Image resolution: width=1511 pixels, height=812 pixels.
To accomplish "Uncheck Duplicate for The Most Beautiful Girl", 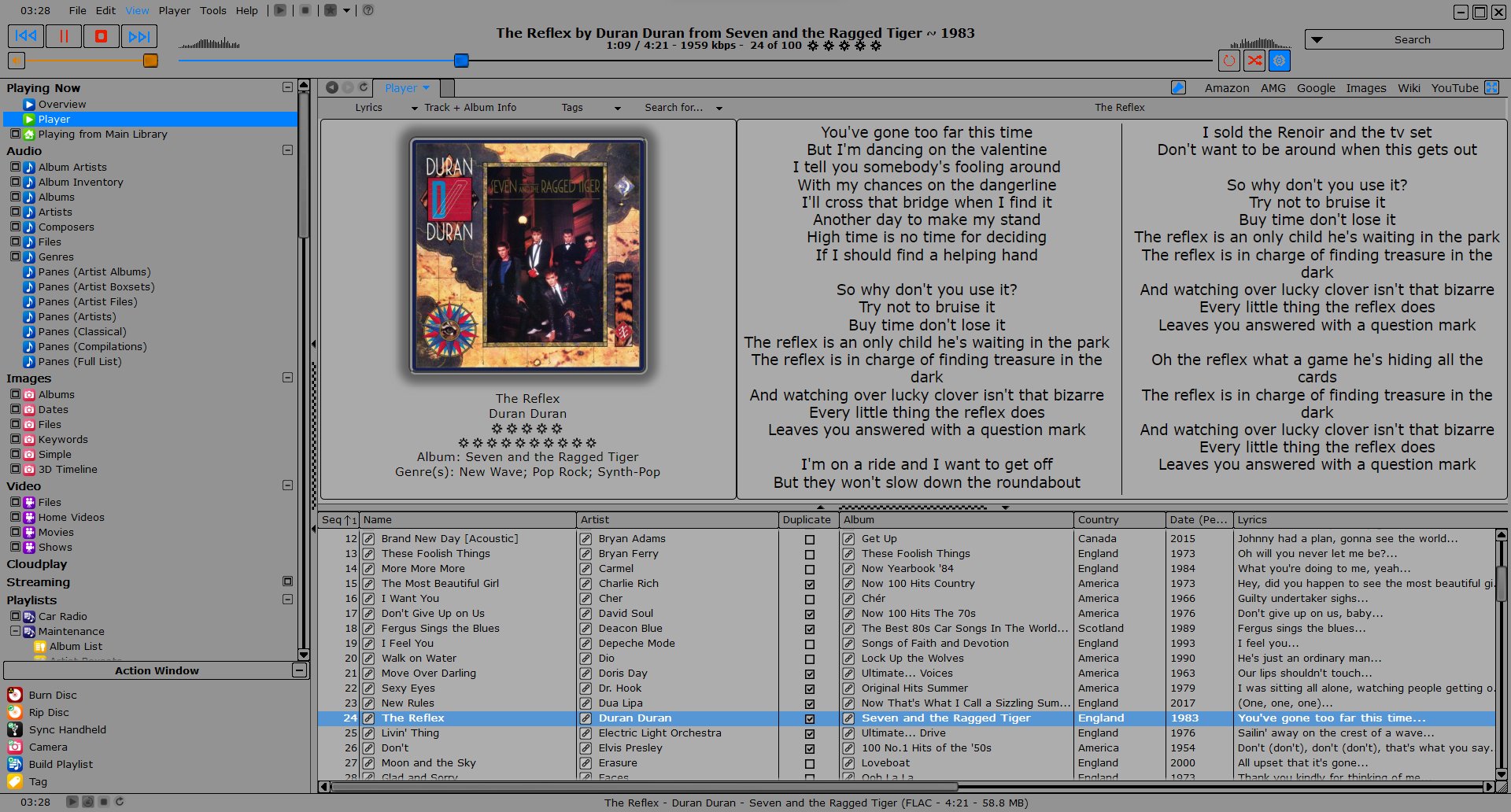I will click(810, 585).
